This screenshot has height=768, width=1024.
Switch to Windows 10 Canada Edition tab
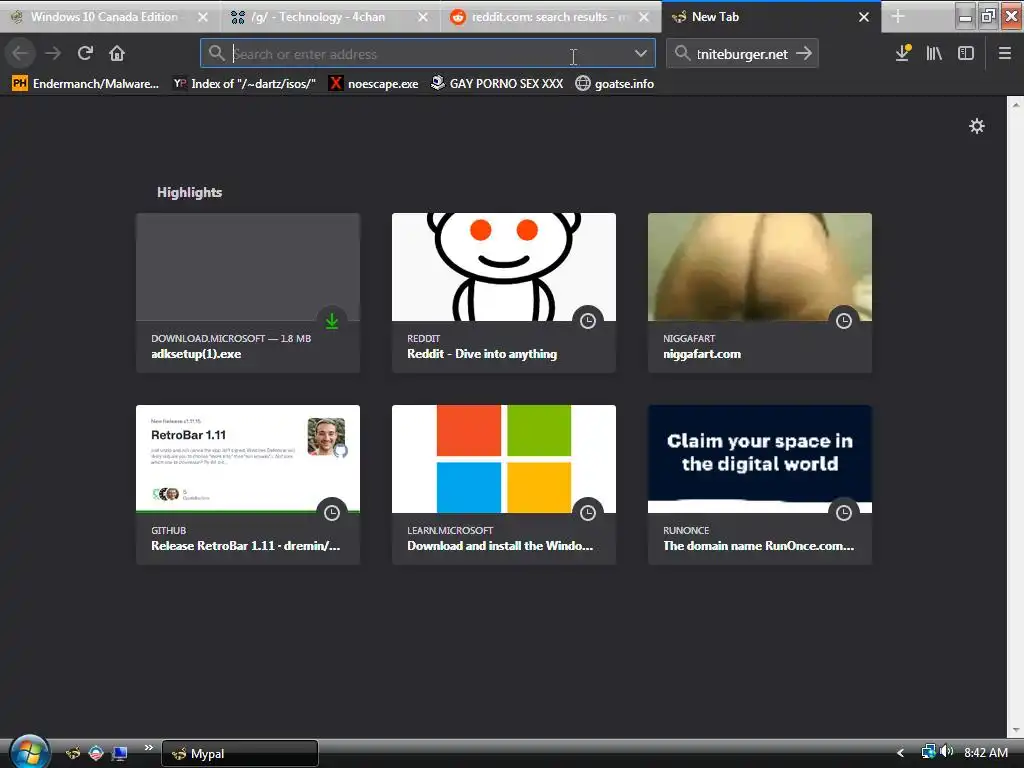tap(104, 17)
